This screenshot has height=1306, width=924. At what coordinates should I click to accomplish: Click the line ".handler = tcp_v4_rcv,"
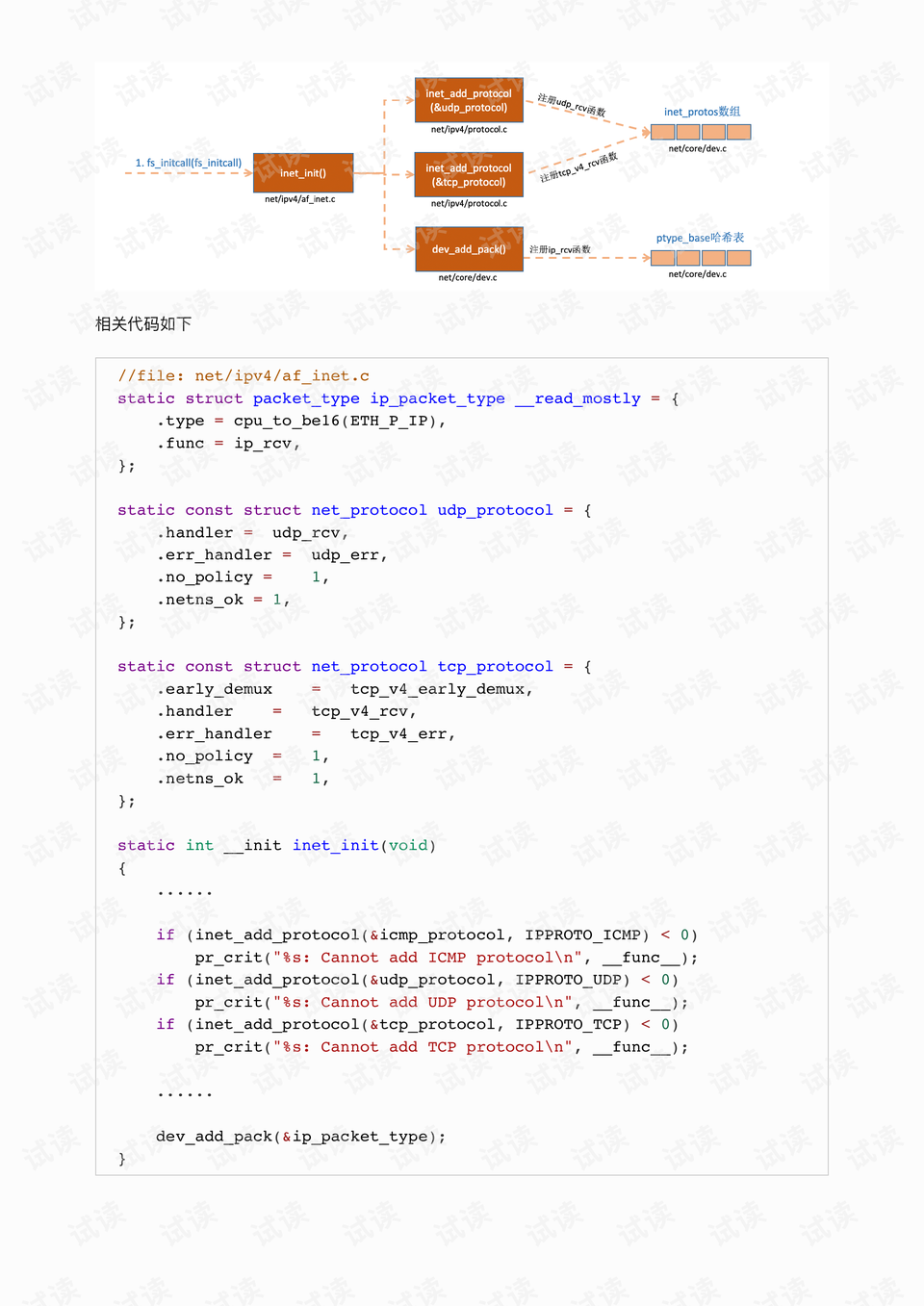pyautogui.click(x=287, y=711)
